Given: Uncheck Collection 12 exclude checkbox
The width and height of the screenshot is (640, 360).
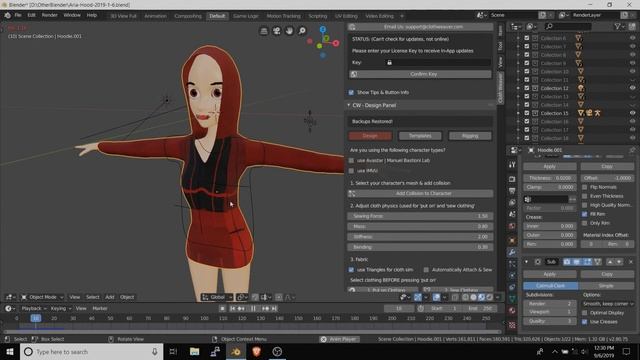Looking at the screenshot, I should point(527,88).
